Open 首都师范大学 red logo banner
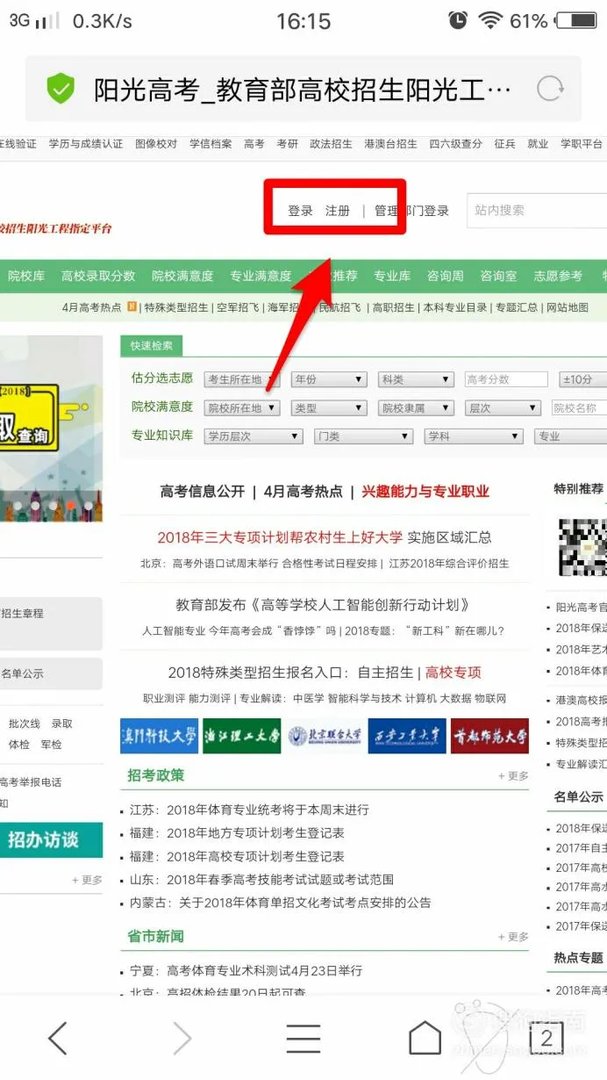 (x=490, y=736)
